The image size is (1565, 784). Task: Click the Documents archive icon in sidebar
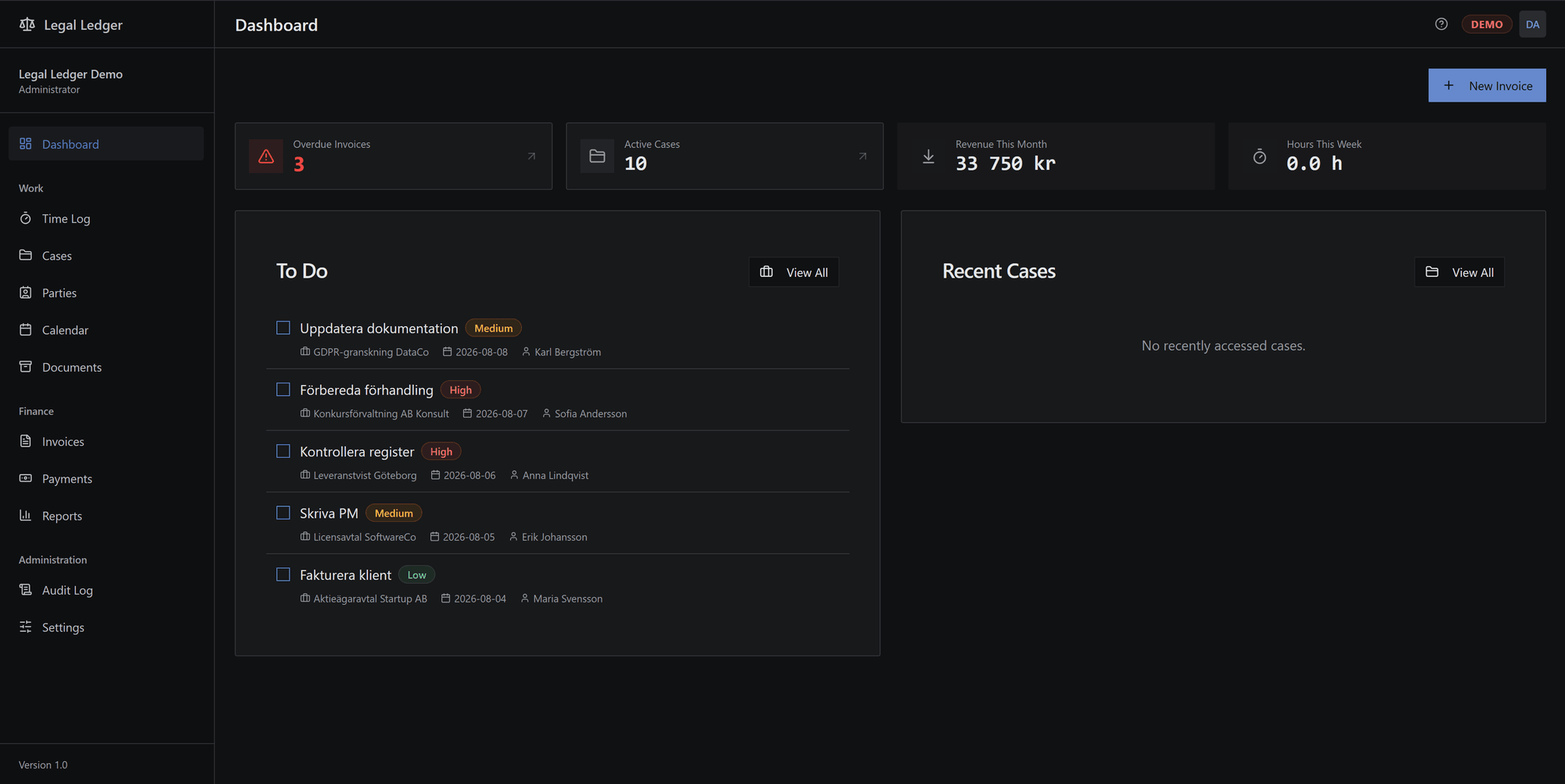tap(26, 367)
